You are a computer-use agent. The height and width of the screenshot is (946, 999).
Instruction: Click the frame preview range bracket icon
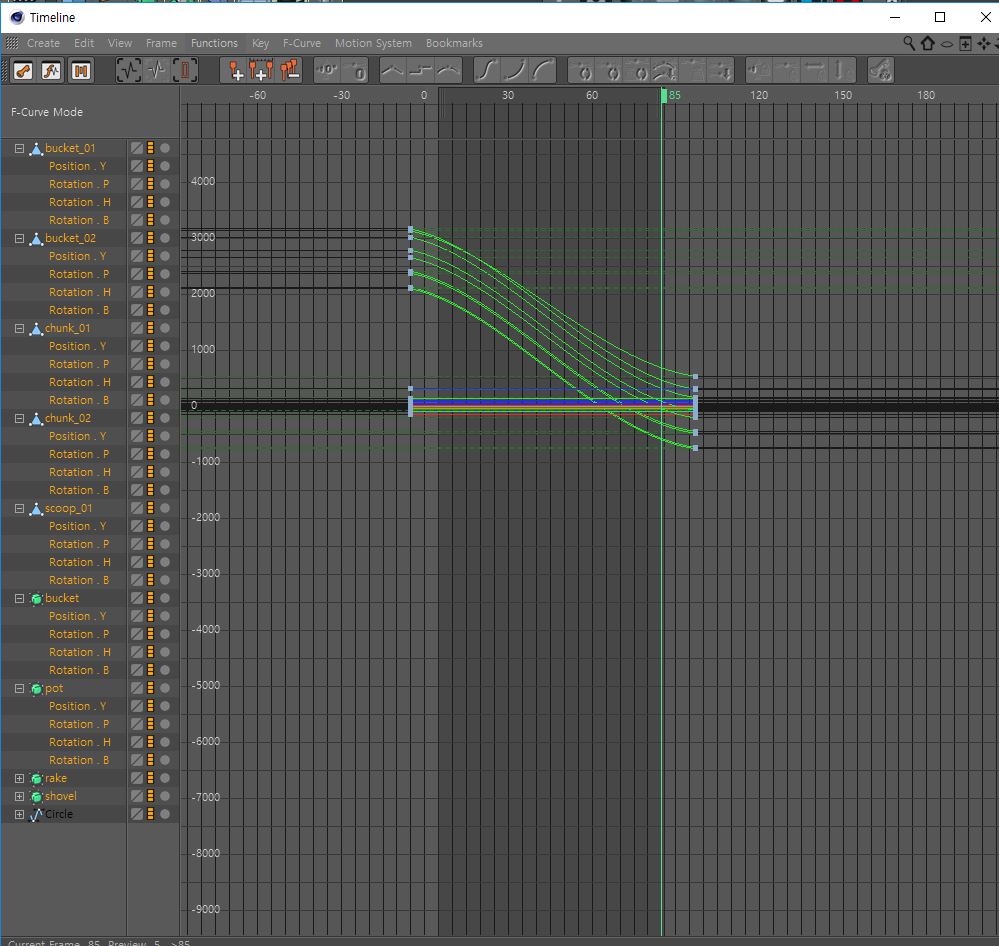[185, 71]
